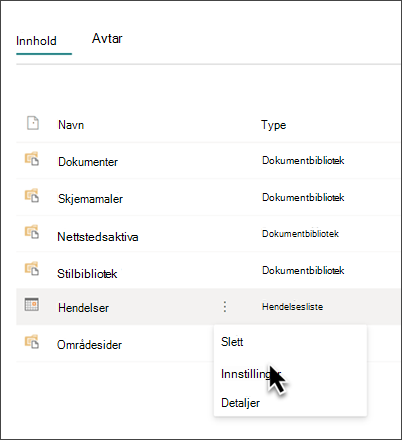Click the Dokumenter library icon
Image resolution: width=402 pixels, height=440 pixels.
coord(32,159)
